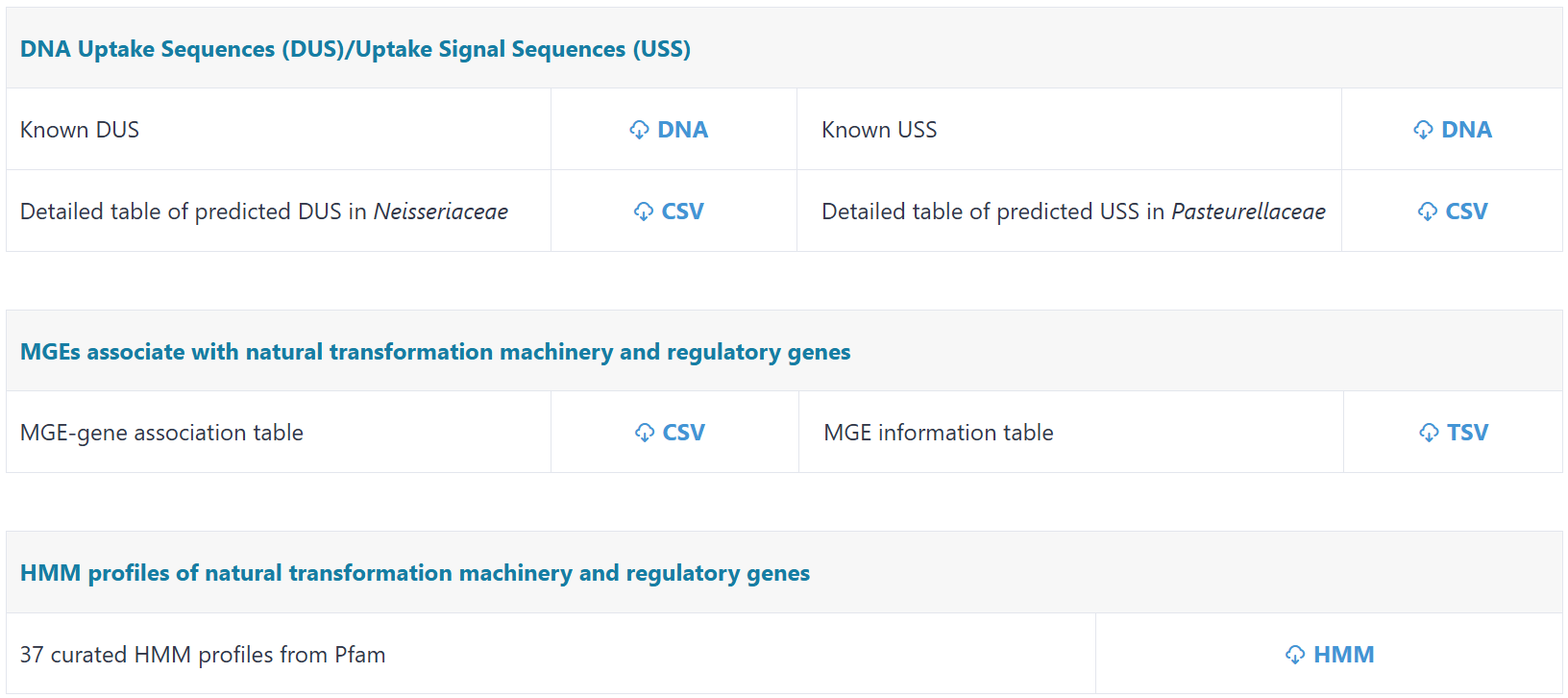1568x698 pixels.
Task: Open CSV link for predicted USS table
Action: pos(1466,212)
